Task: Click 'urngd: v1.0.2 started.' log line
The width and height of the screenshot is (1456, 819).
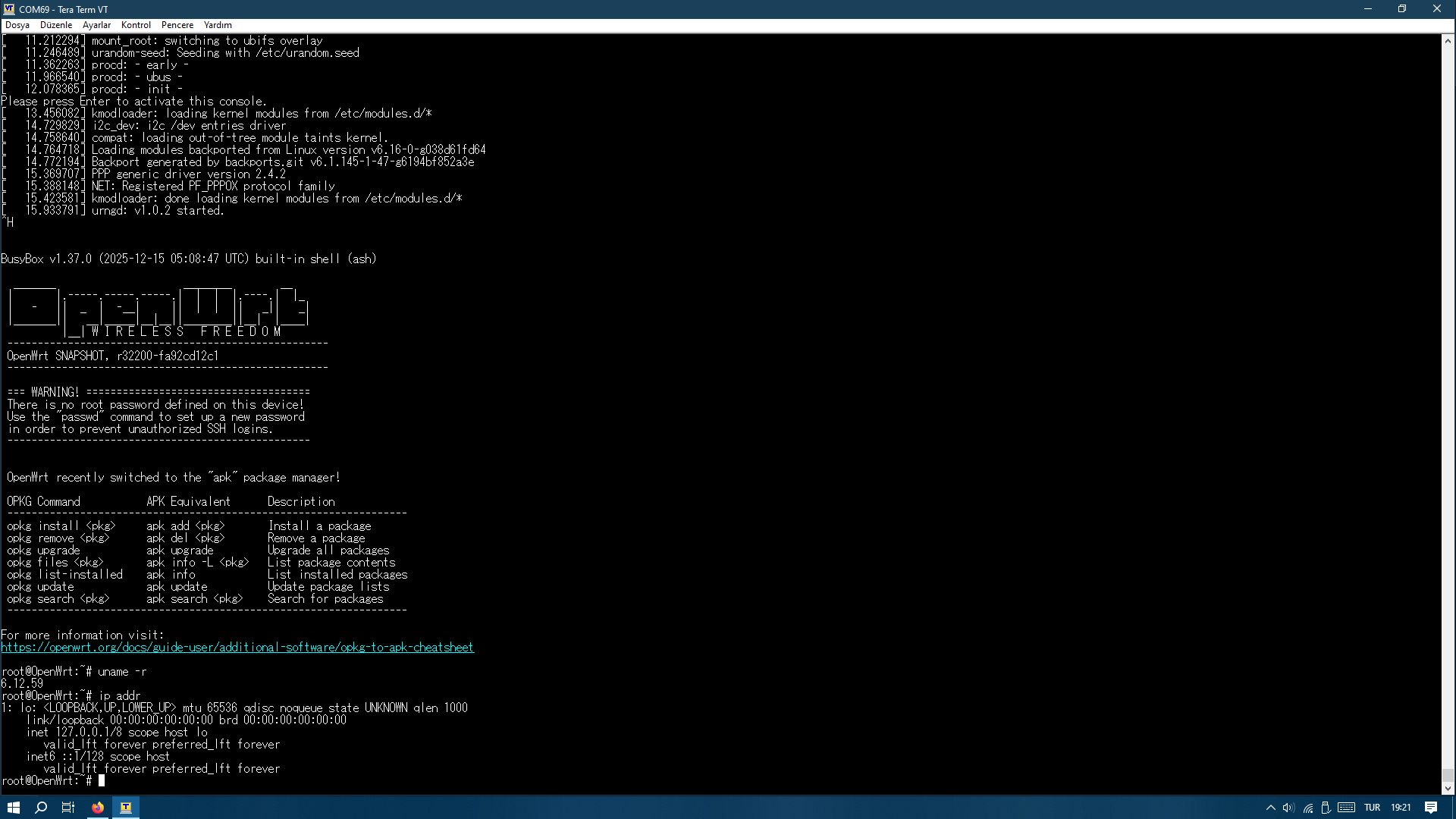Action: click(x=158, y=211)
